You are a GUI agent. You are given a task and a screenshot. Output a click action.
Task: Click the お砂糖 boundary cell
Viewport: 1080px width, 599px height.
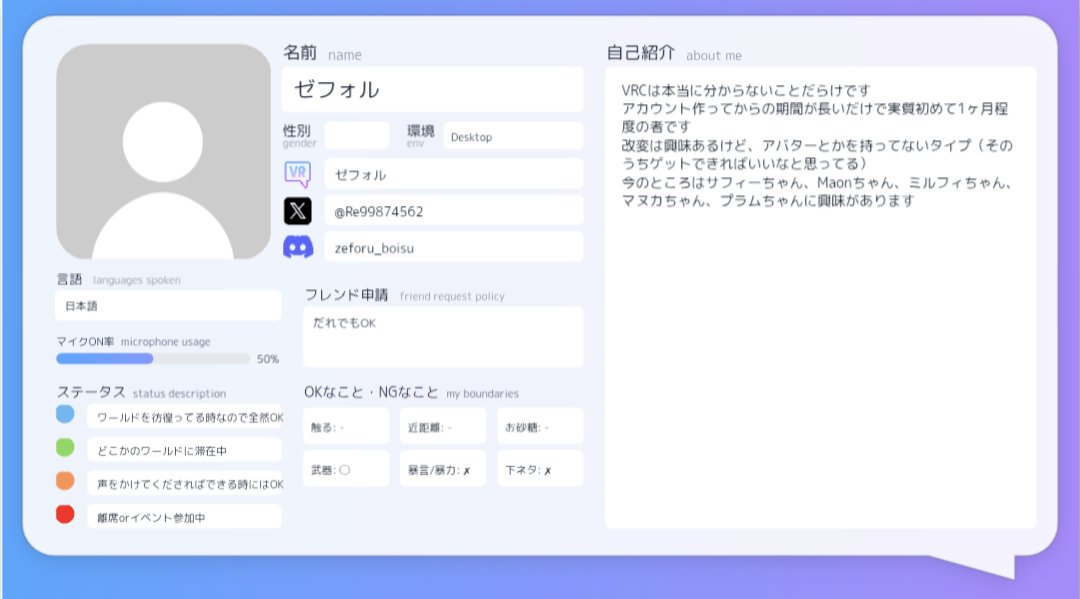coord(540,426)
